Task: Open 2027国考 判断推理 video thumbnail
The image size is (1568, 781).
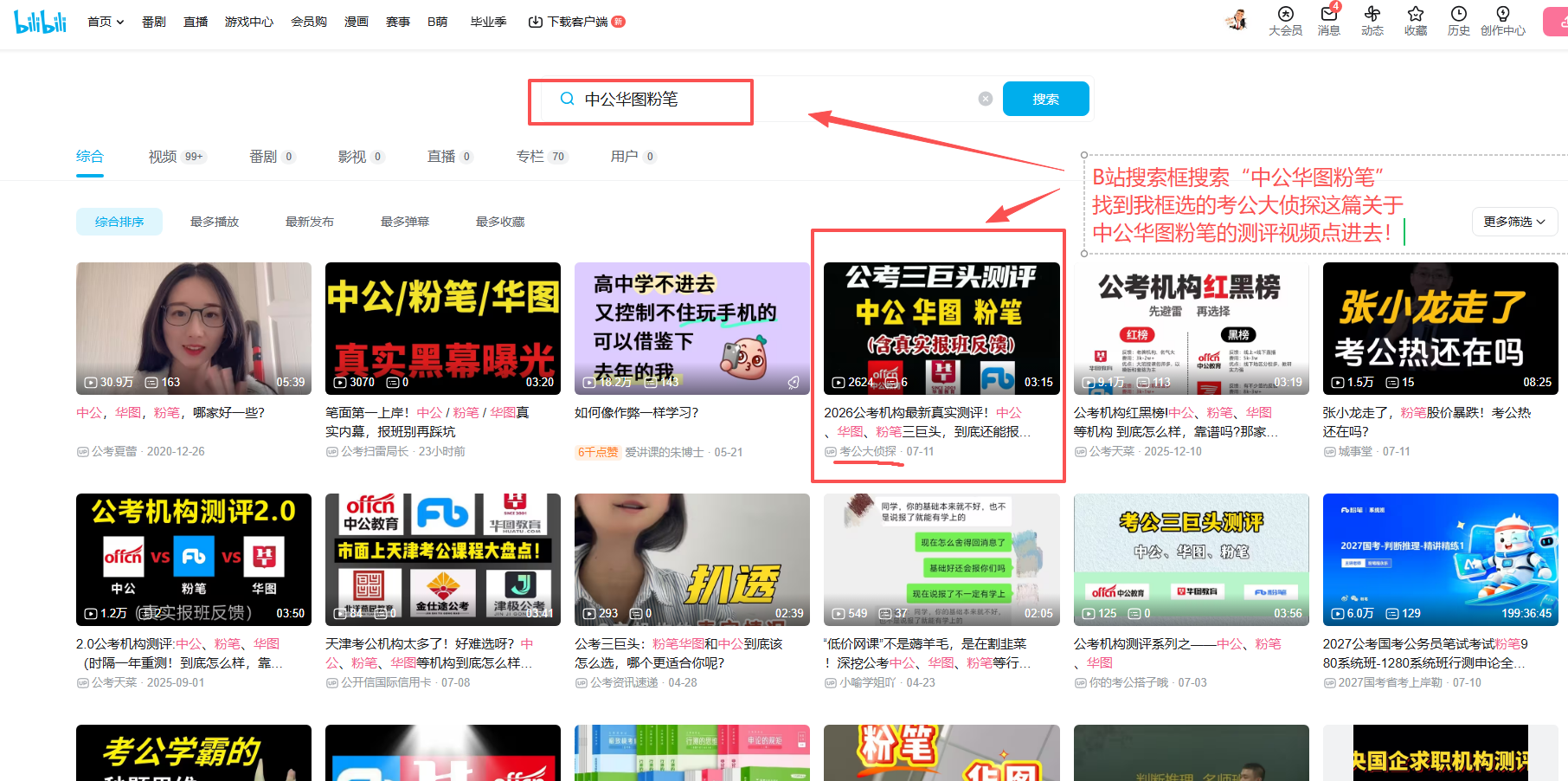Action: tap(1440, 559)
